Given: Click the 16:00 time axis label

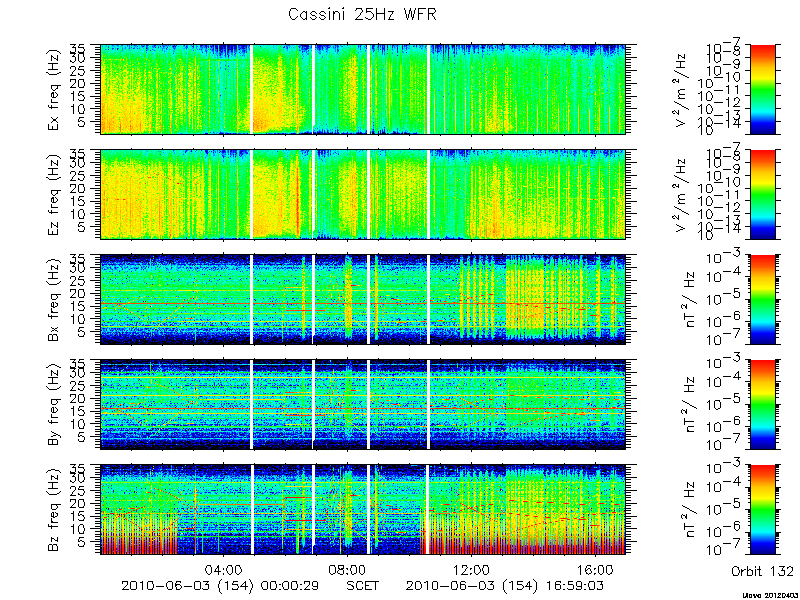Looking at the screenshot, I should [x=596, y=569].
